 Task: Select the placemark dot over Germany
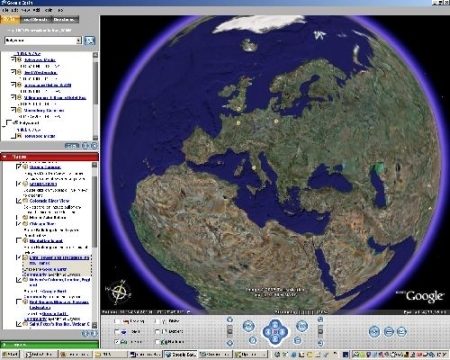276,121
